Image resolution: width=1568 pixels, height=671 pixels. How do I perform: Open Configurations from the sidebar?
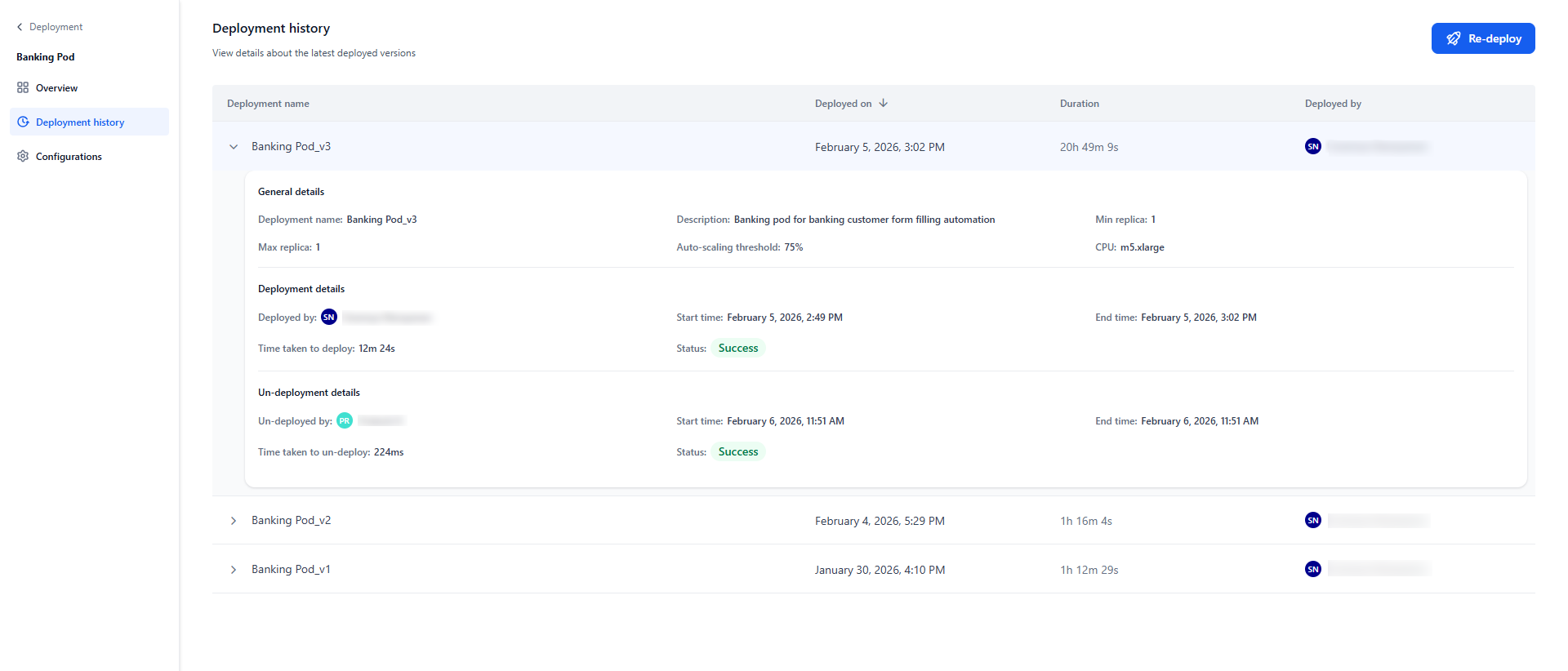tap(69, 157)
